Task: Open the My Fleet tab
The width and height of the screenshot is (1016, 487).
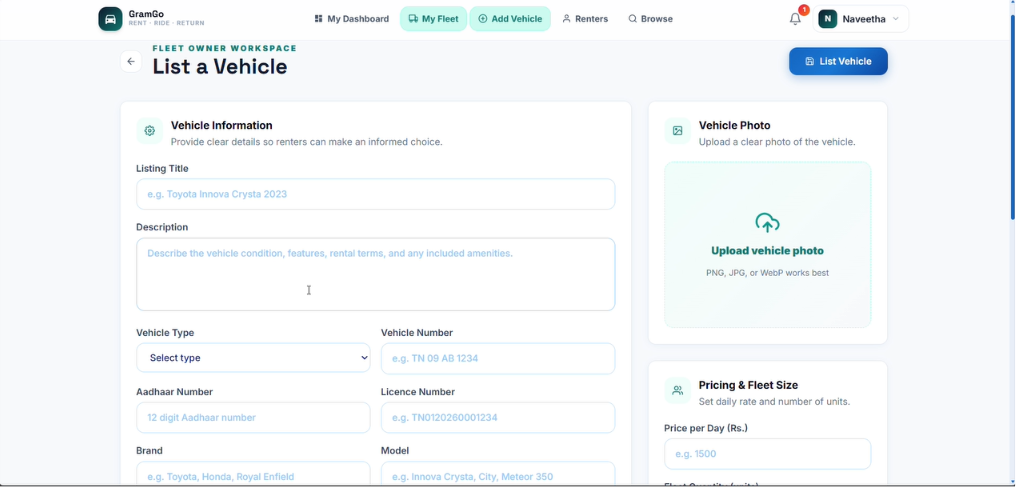Action: point(433,19)
